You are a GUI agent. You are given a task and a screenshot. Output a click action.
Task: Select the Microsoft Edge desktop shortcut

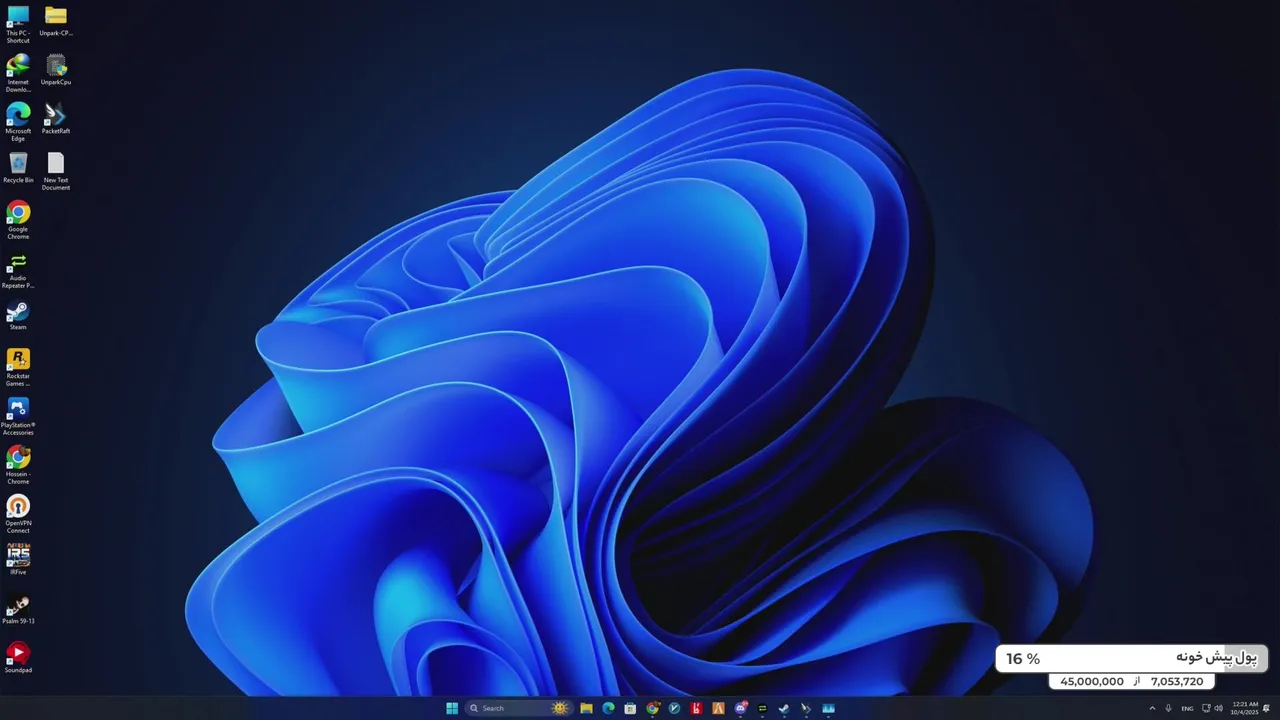tap(18, 122)
